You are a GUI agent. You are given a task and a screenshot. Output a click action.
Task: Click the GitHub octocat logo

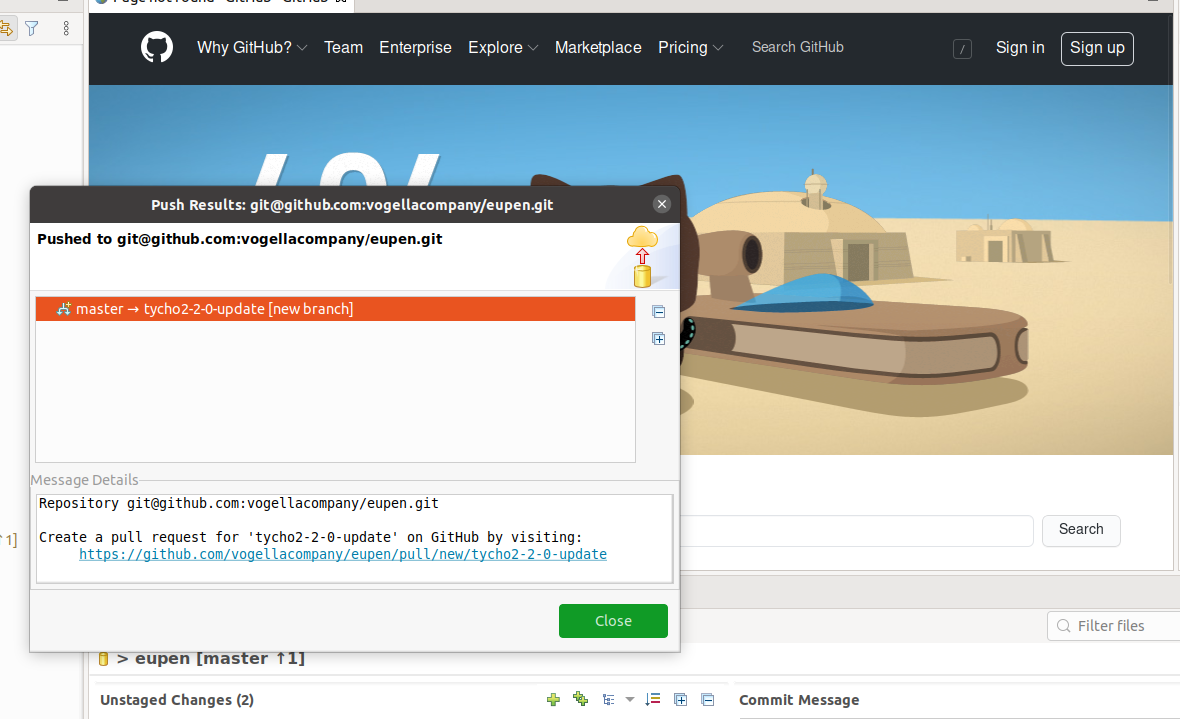click(157, 47)
